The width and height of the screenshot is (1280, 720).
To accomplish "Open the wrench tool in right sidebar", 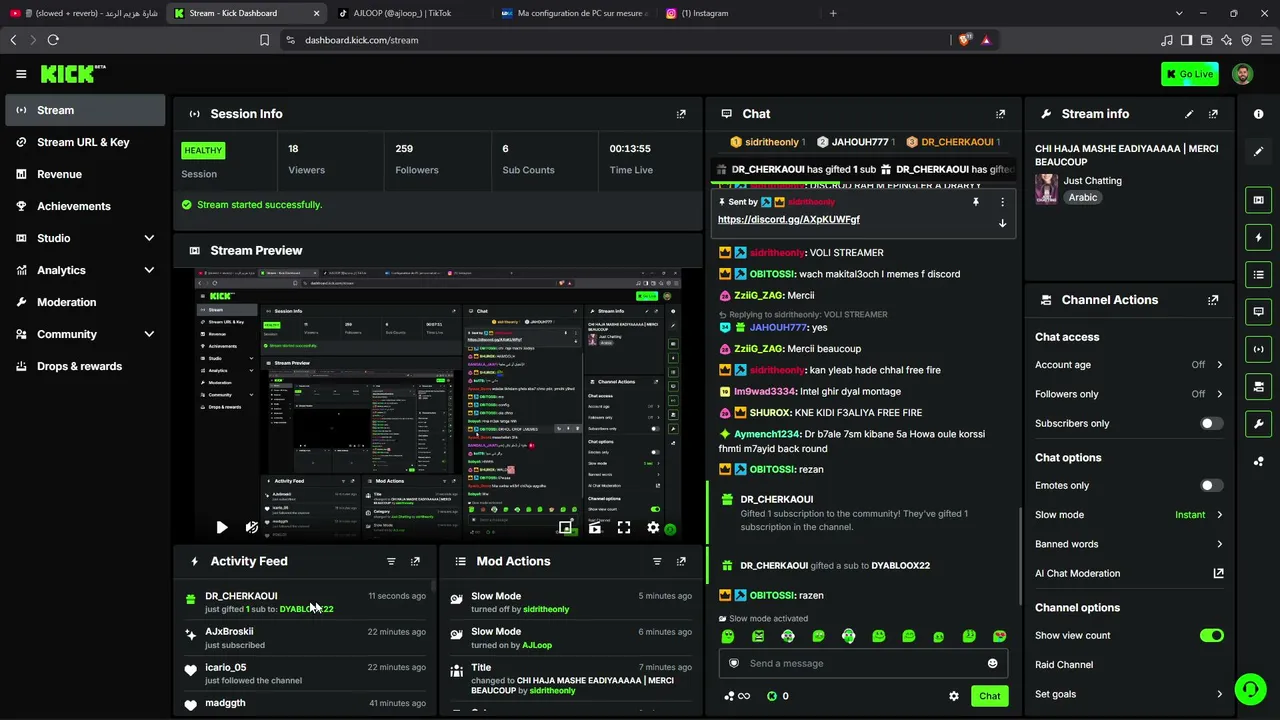I will [x=1259, y=424].
